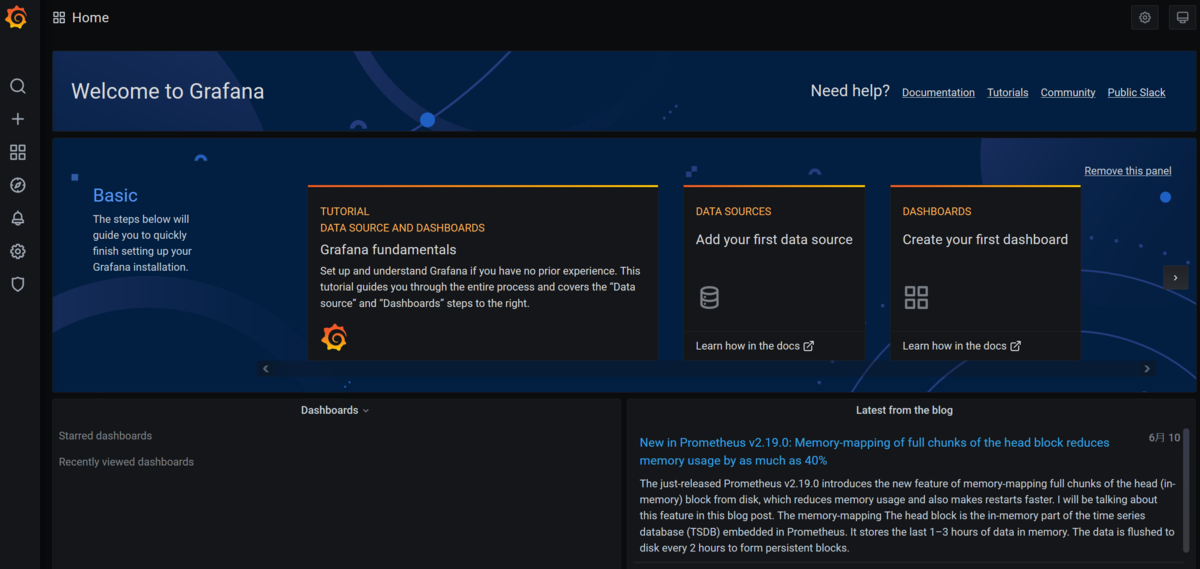The image size is (1200, 569).
Task: Click the Need help? text
Action: 850,91
